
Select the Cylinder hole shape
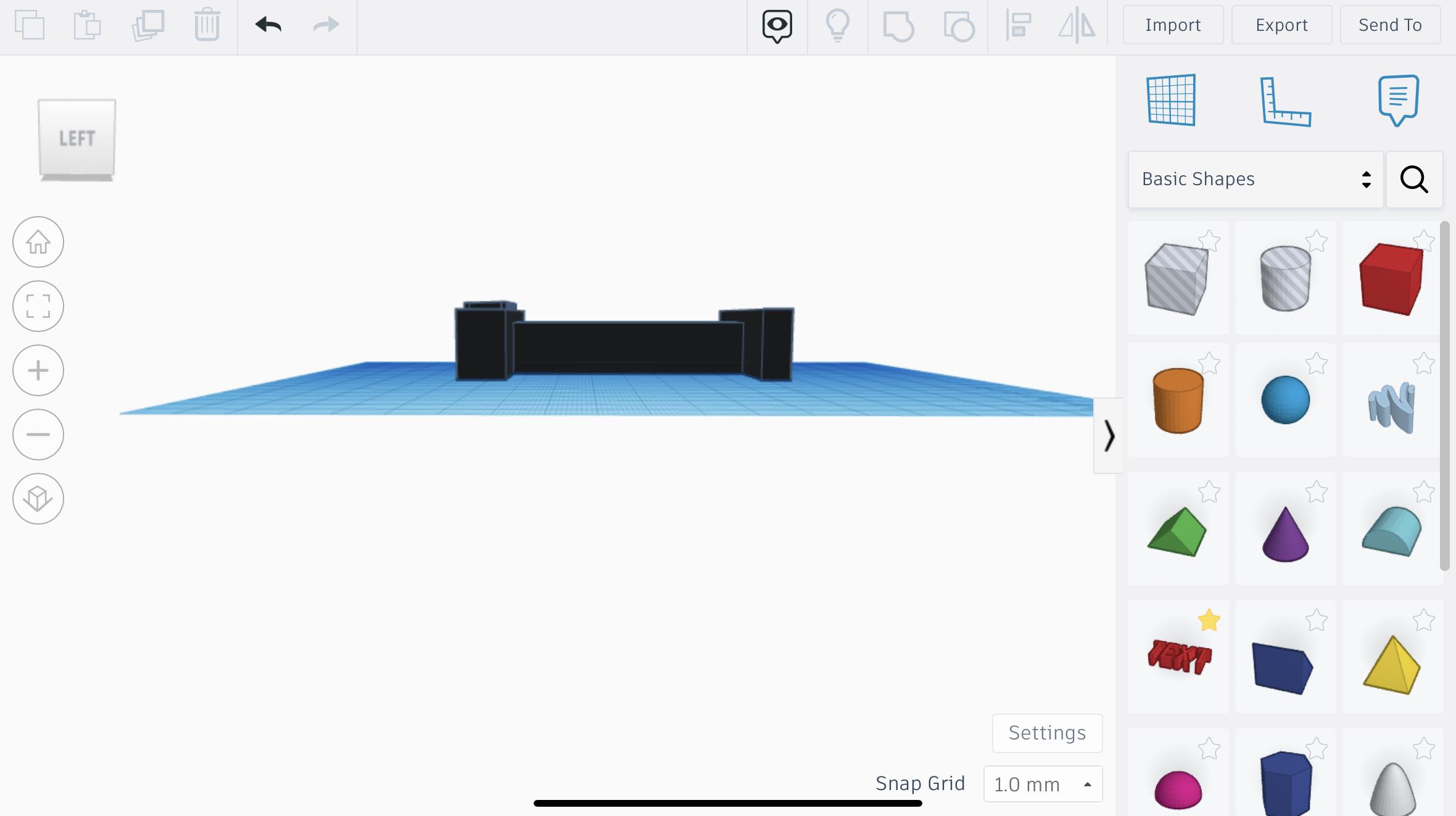[x=1285, y=279]
